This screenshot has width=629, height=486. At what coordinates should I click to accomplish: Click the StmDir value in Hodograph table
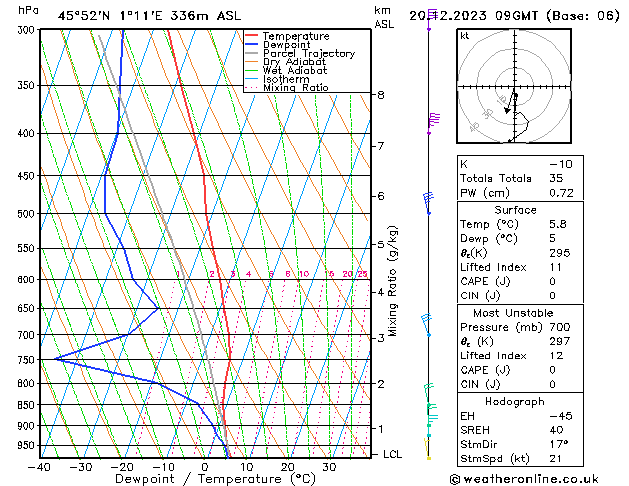pyautogui.click(x=558, y=444)
